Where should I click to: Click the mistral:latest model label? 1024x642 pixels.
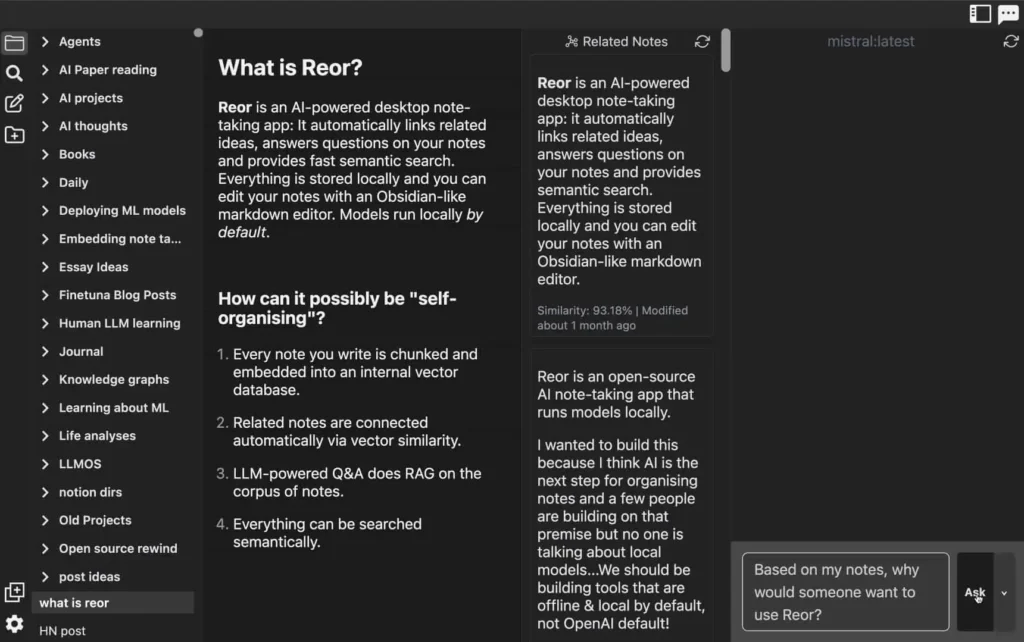click(x=870, y=41)
